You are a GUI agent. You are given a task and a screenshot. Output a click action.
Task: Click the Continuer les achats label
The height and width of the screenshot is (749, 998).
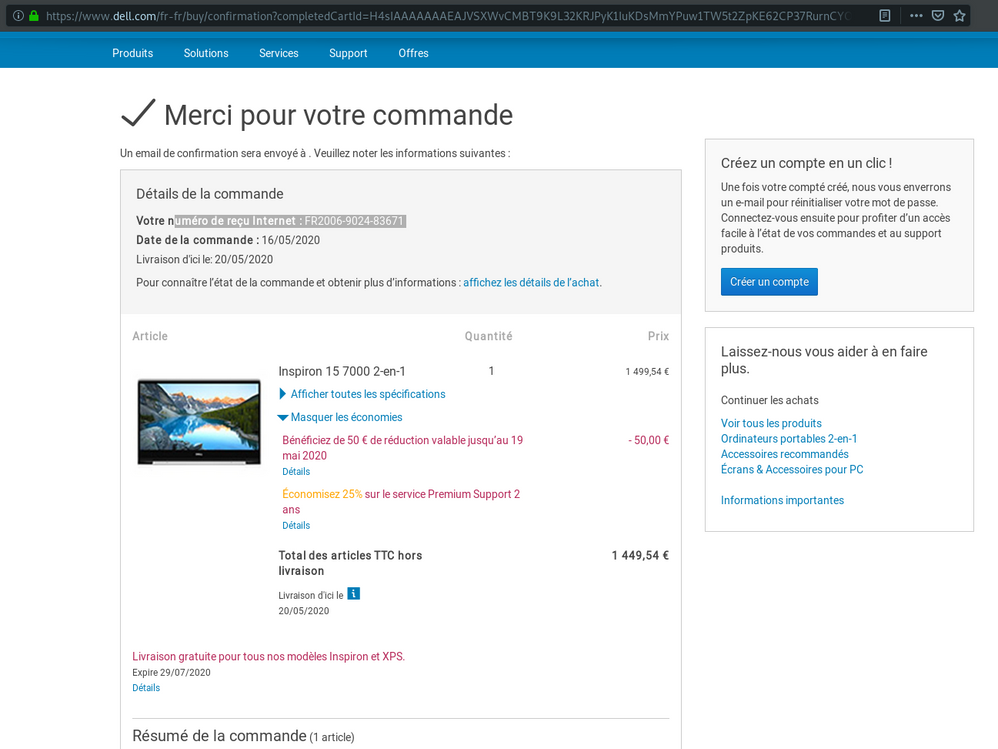770,400
